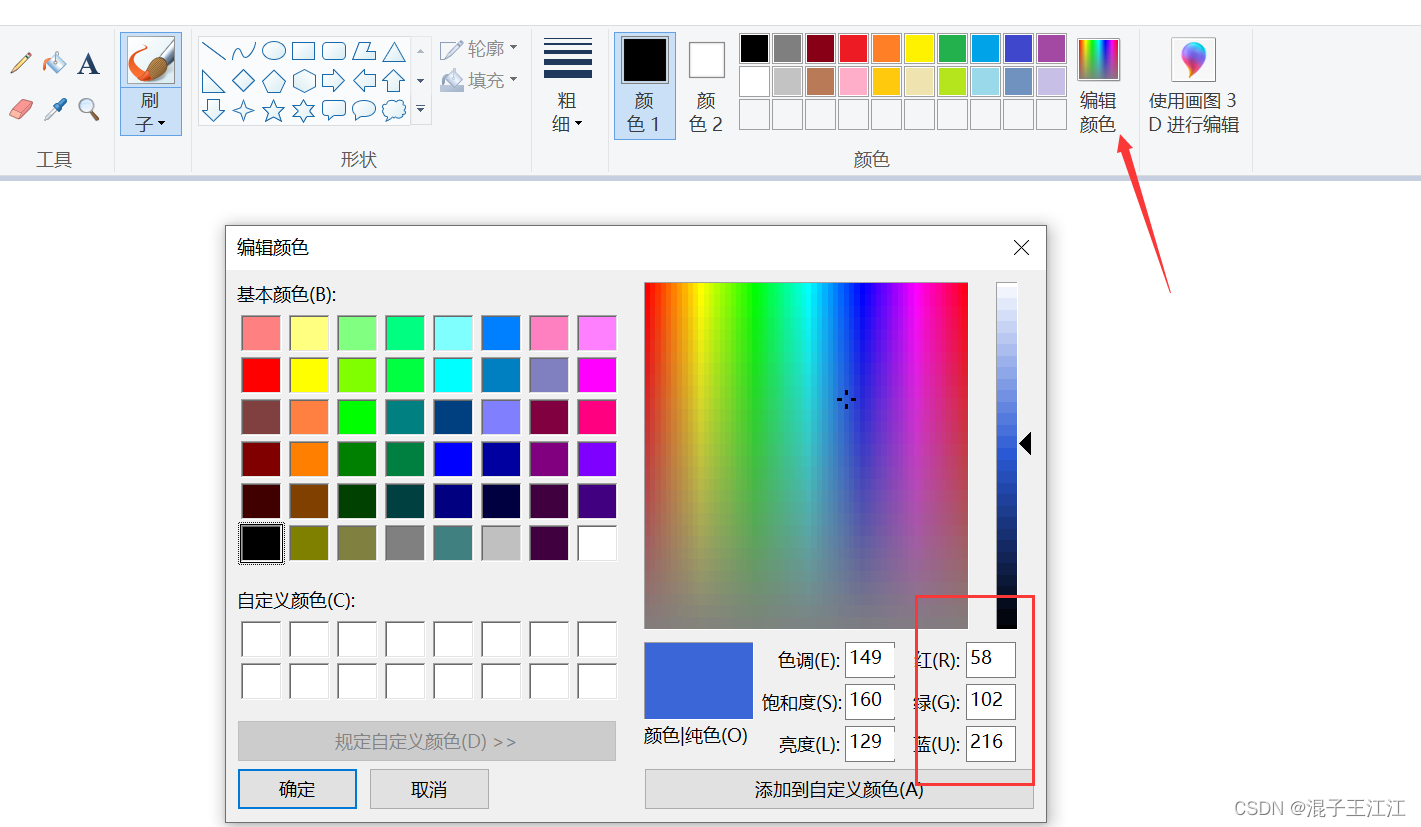Choose the four-point star shape

(243, 110)
